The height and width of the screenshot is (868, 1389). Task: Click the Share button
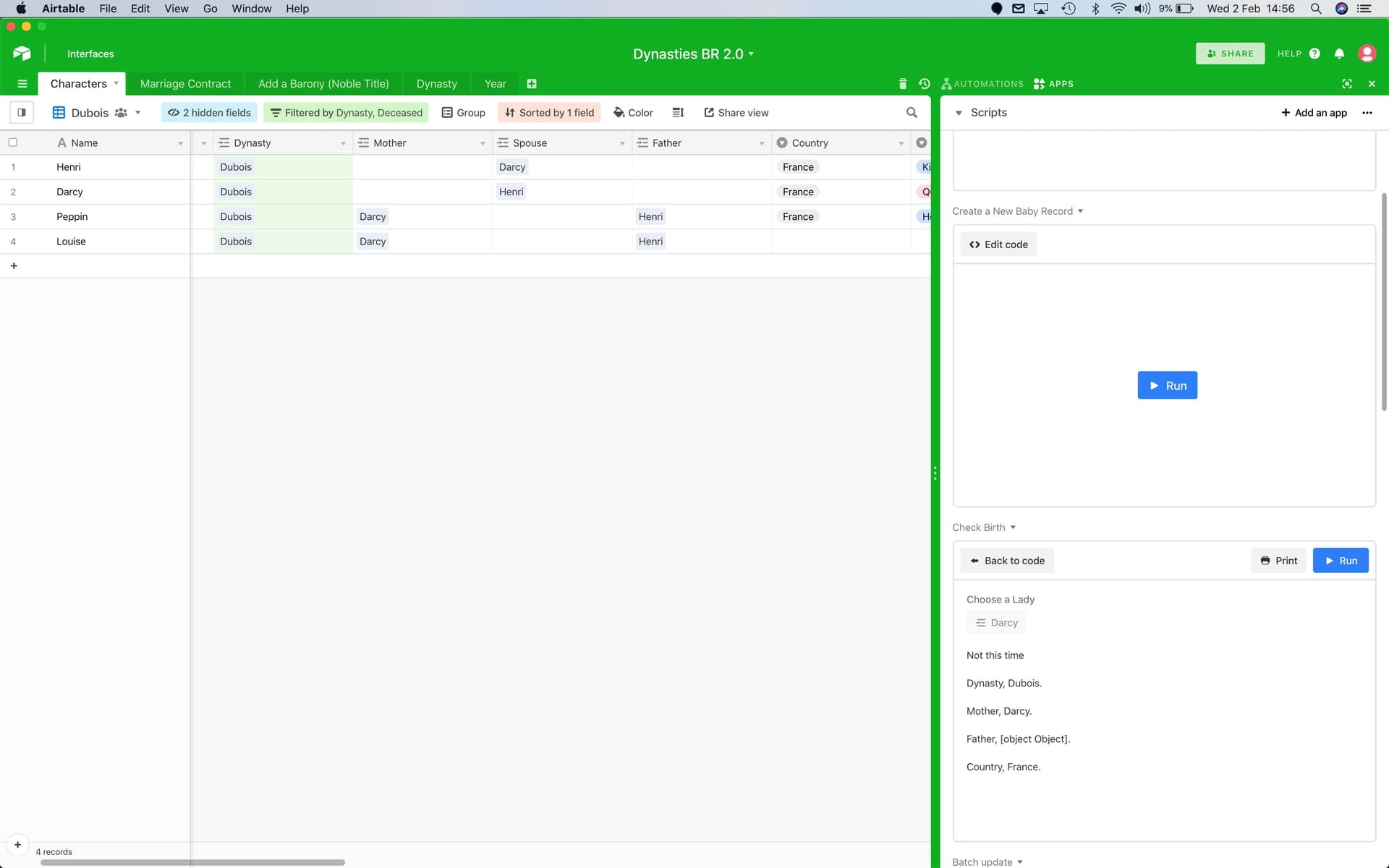pyautogui.click(x=1230, y=54)
